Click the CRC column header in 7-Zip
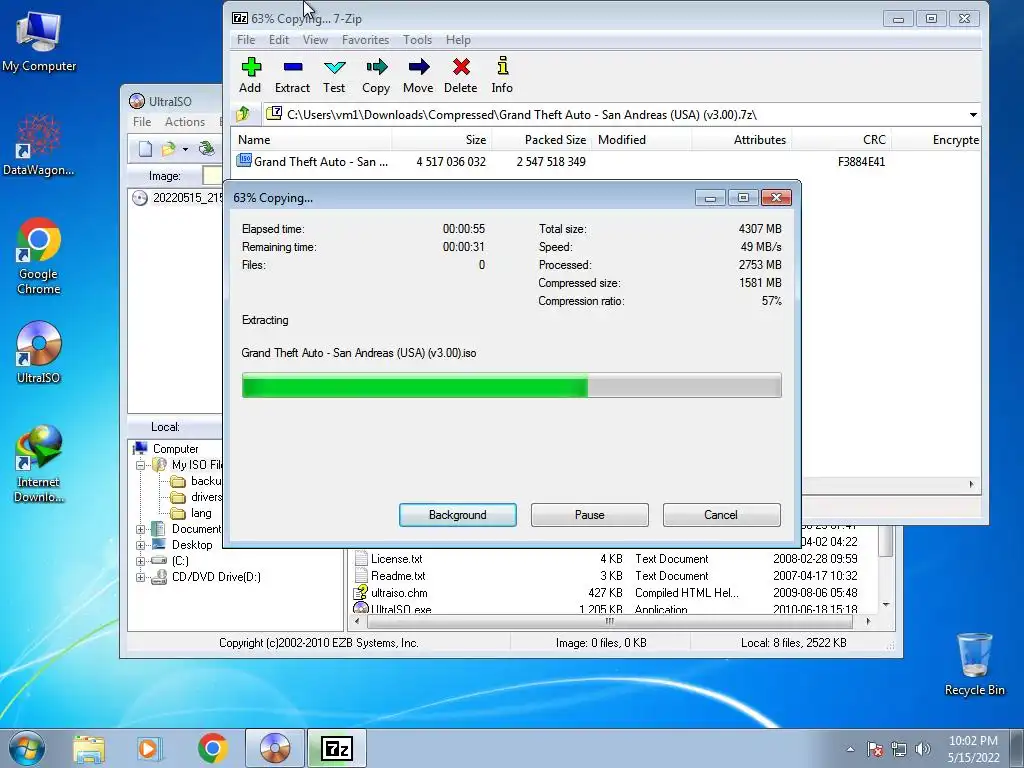1024x768 pixels. pyautogui.click(x=841, y=140)
